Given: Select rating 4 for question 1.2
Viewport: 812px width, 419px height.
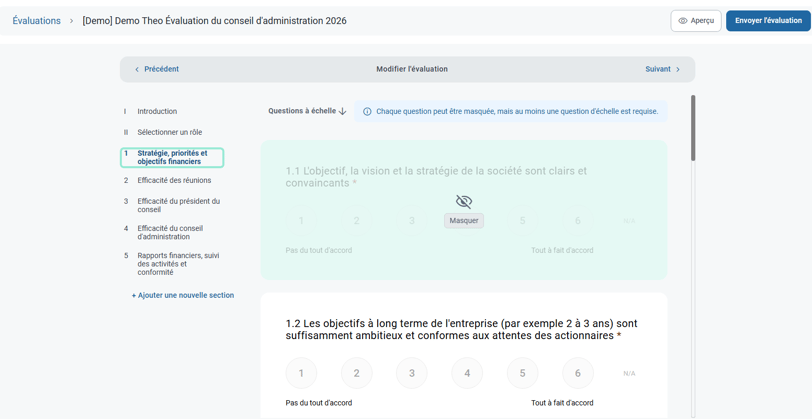Looking at the screenshot, I should tap(467, 373).
